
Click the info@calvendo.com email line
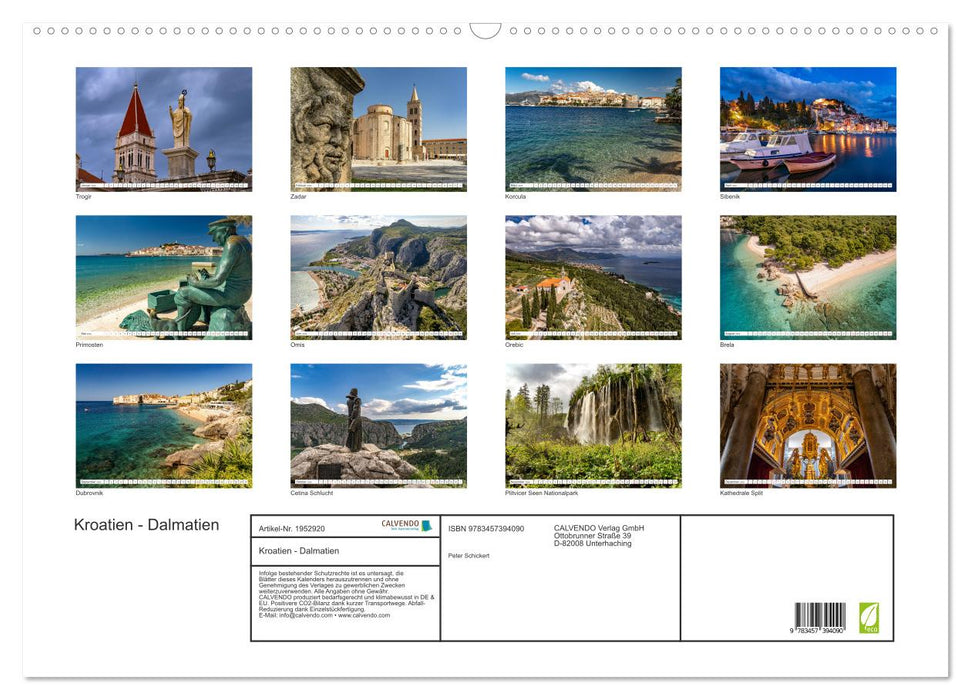[x=324, y=615]
